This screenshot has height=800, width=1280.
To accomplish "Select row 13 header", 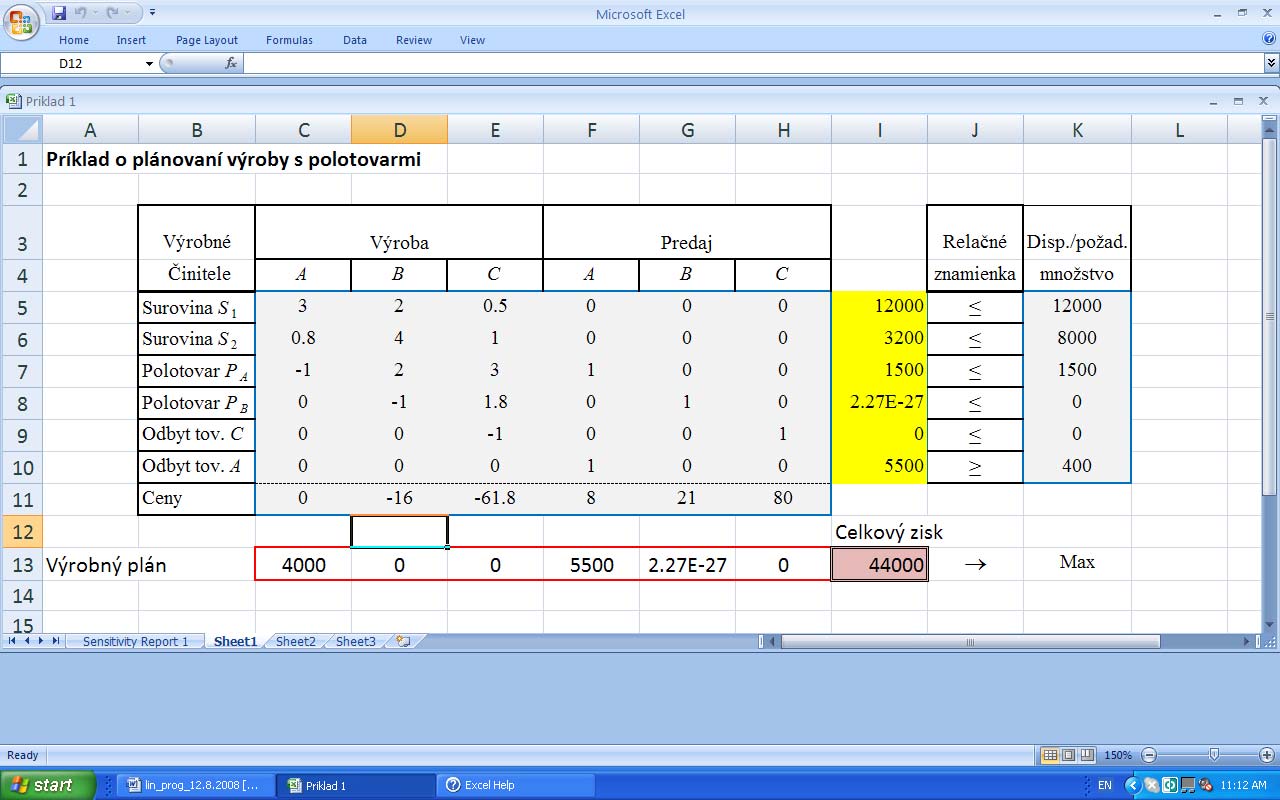I will pos(21,565).
